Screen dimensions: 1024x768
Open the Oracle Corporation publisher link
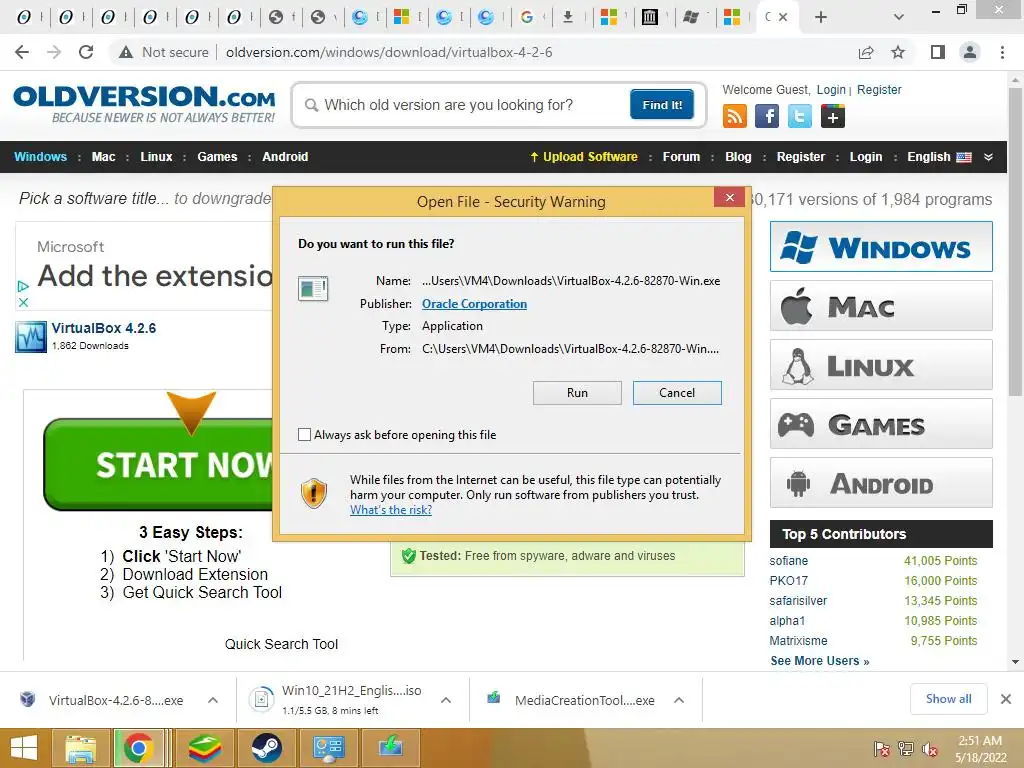tap(474, 304)
